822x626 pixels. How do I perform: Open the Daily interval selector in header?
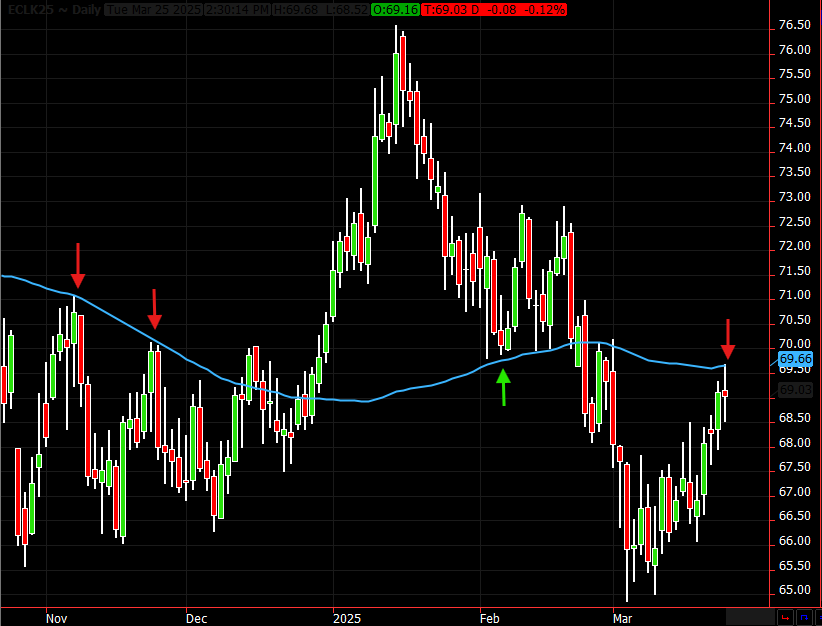[x=87, y=9]
